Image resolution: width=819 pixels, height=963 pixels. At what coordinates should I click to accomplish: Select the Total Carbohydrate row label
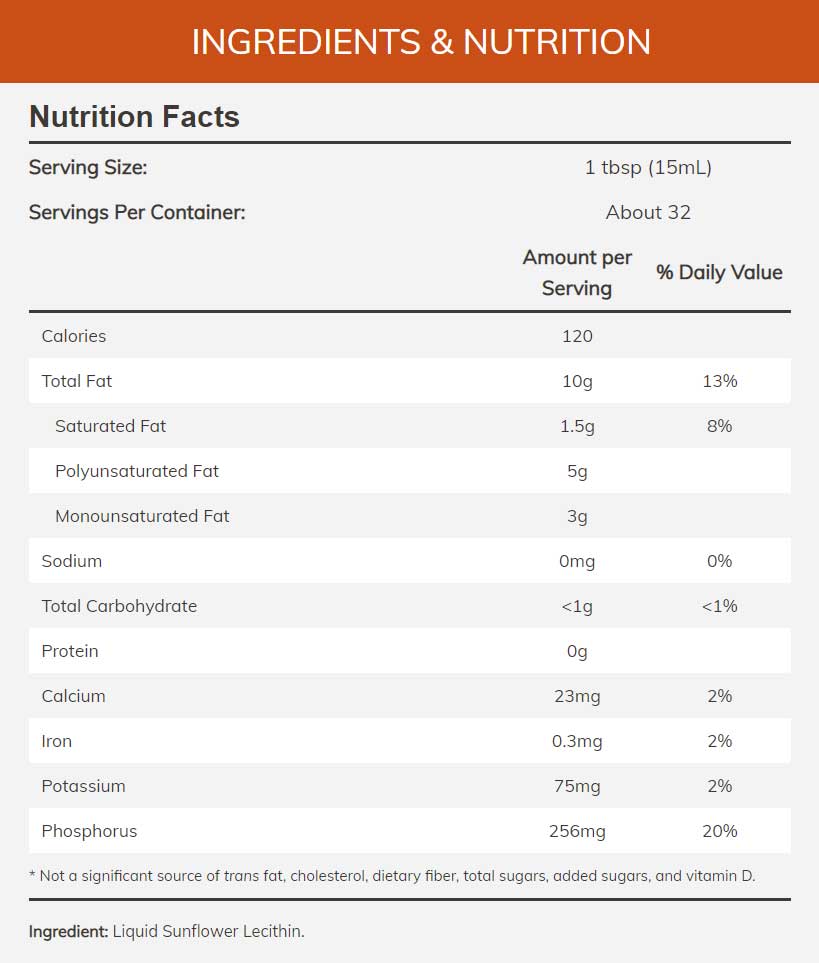click(119, 606)
